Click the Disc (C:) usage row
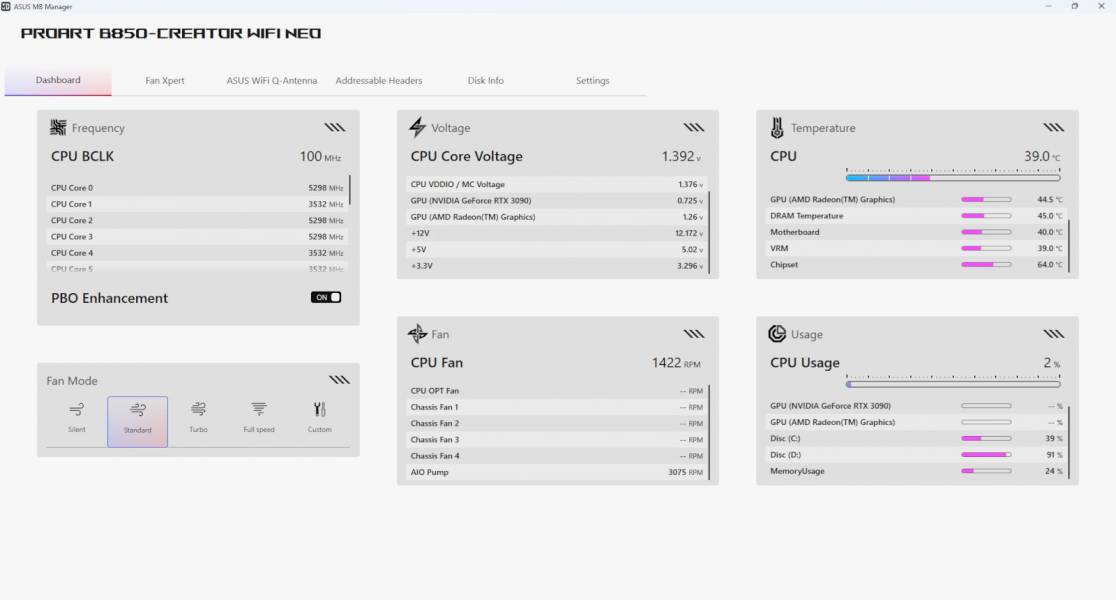 916,438
